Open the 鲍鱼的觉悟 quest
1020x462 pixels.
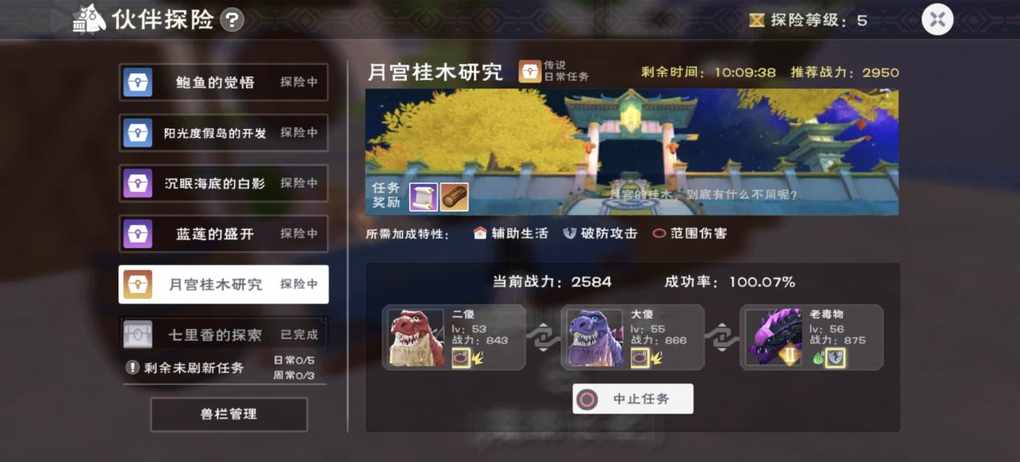click(223, 82)
